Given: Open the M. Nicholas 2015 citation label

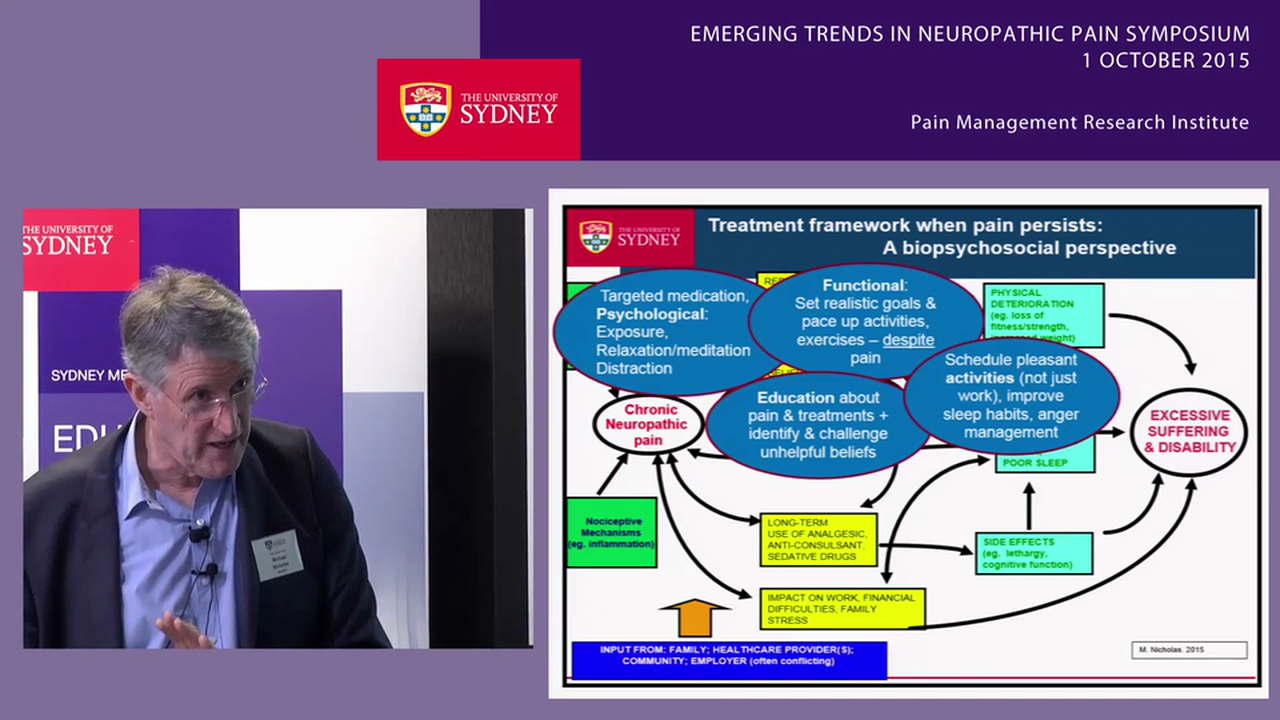Looking at the screenshot, I should (1188, 649).
